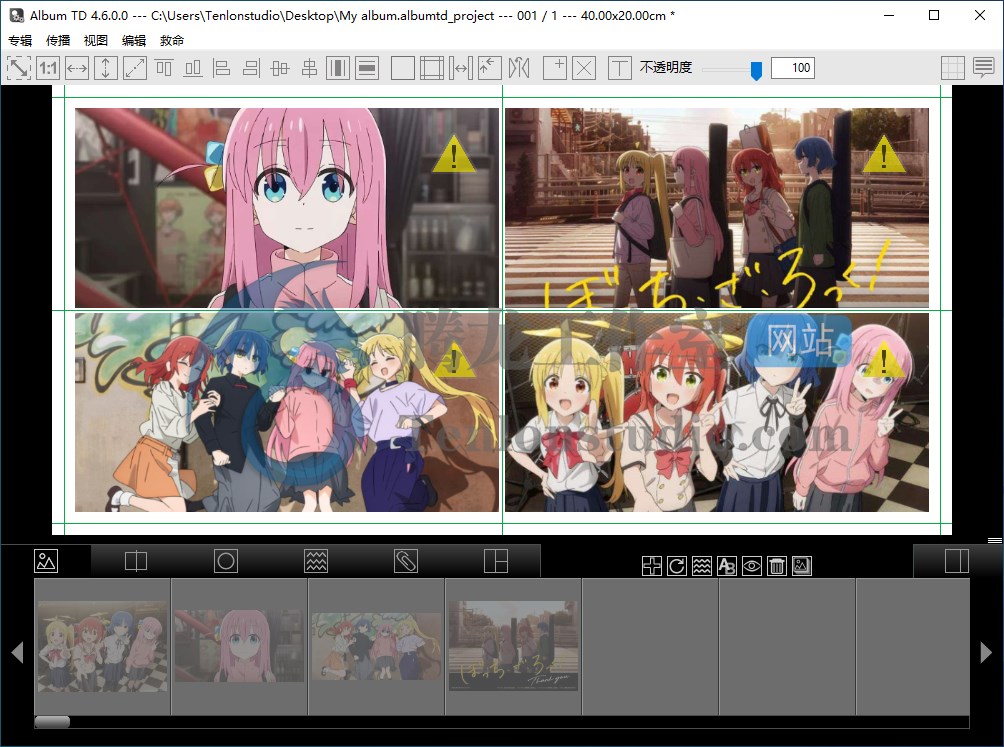Click the small wavy lines icon
The width and height of the screenshot is (1004, 747).
702,566
